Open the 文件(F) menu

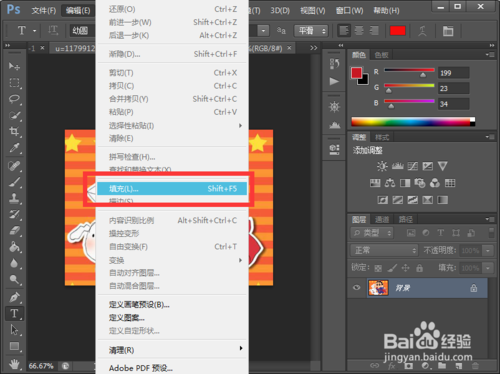[x=44, y=10]
